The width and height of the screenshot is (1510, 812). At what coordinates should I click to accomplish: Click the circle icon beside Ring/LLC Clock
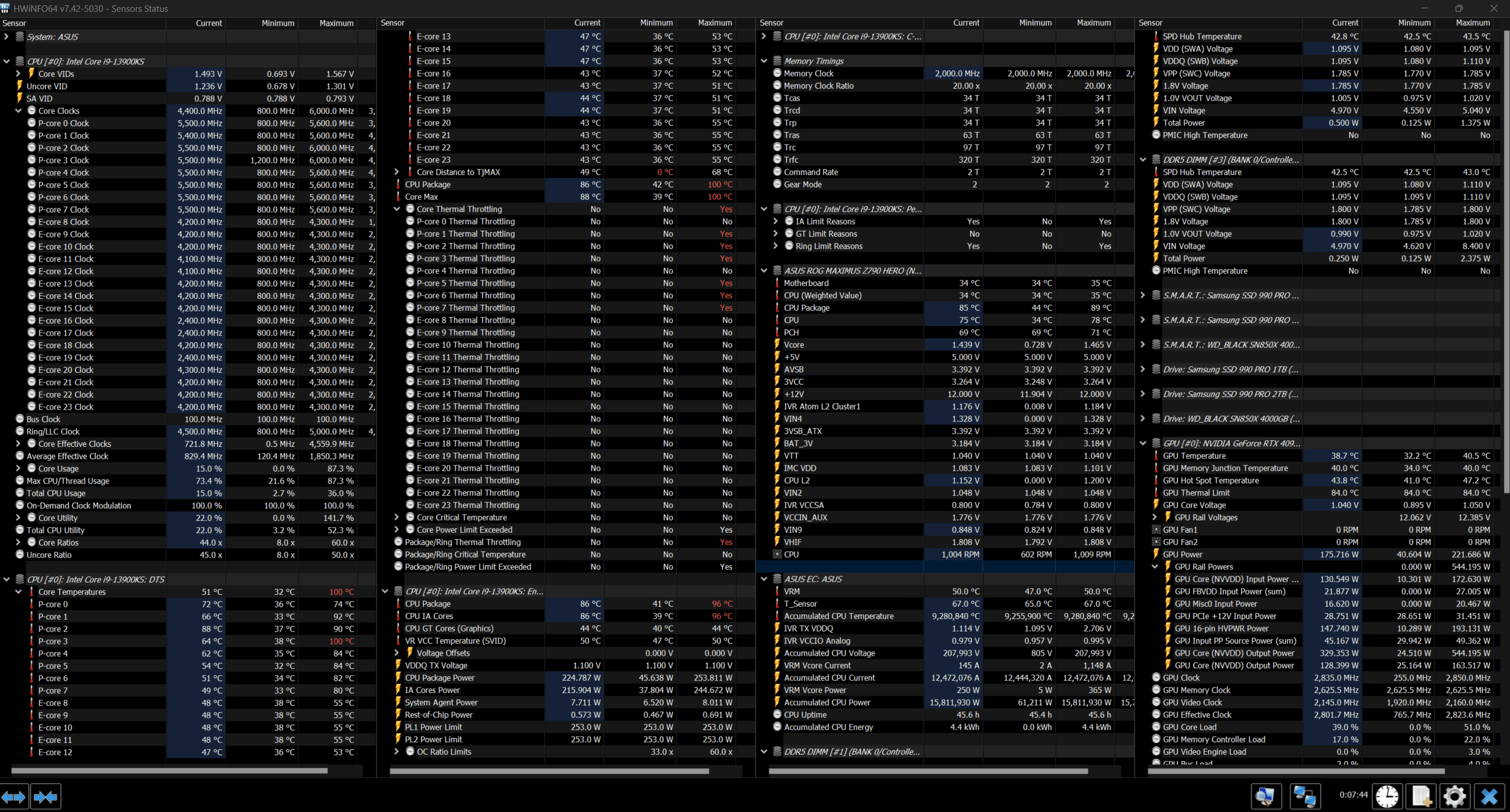(20, 431)
